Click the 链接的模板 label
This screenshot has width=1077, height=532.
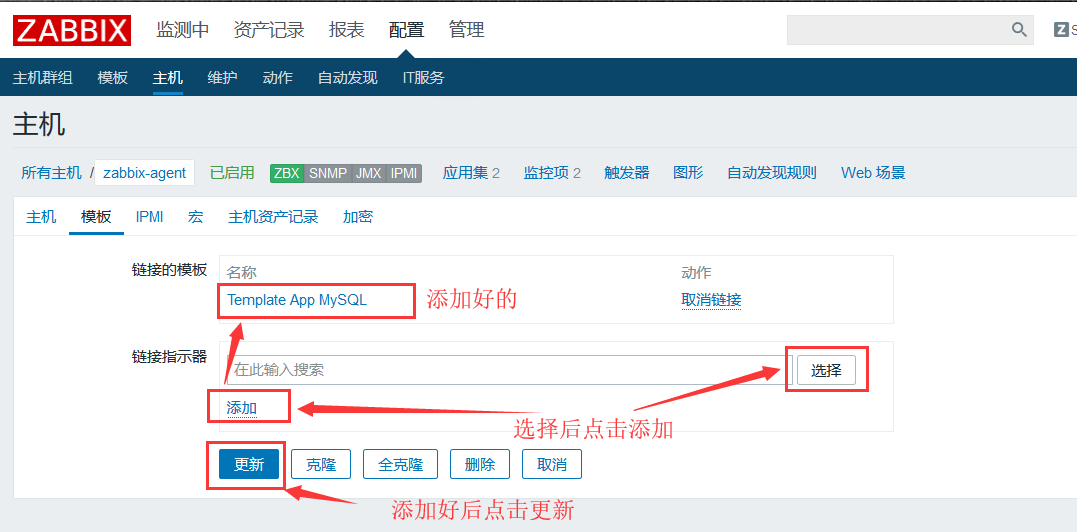pyautogui.click(x=169, y=270)
